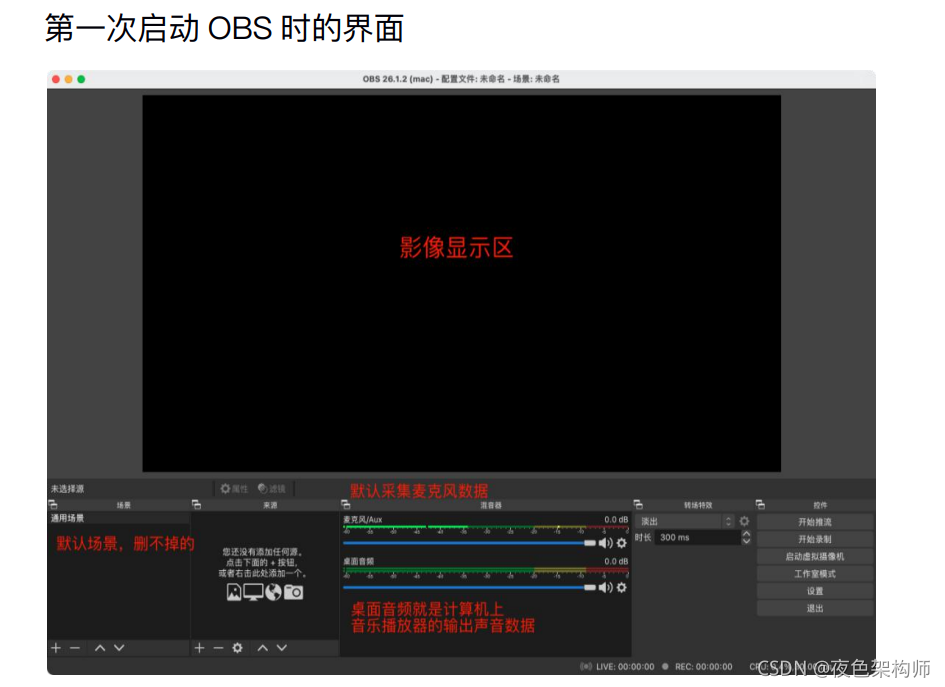
Task: Click the REC: 00:00:00 status entry
Action: click(697, 667)
